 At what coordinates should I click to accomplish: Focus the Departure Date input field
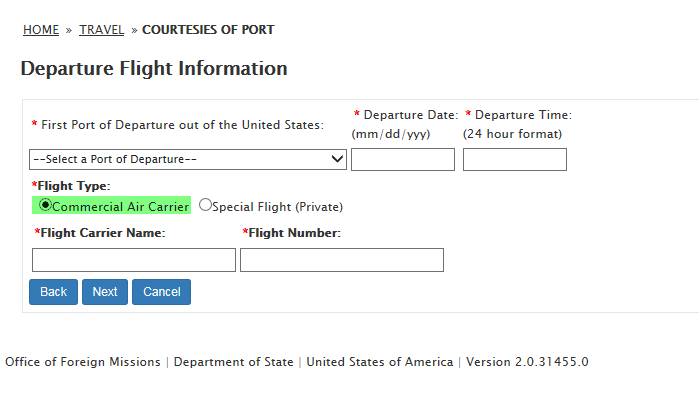pyautogui.click(x=402, y=159)
